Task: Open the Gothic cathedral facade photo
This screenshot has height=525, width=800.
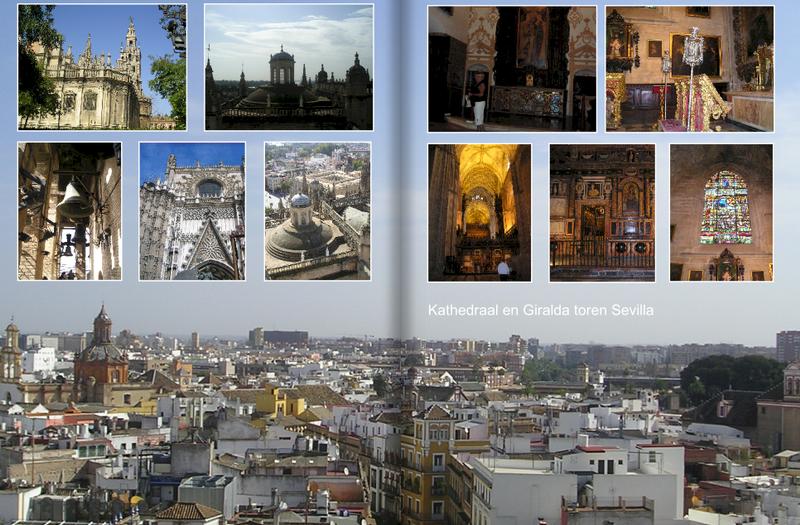Action: 192,211
